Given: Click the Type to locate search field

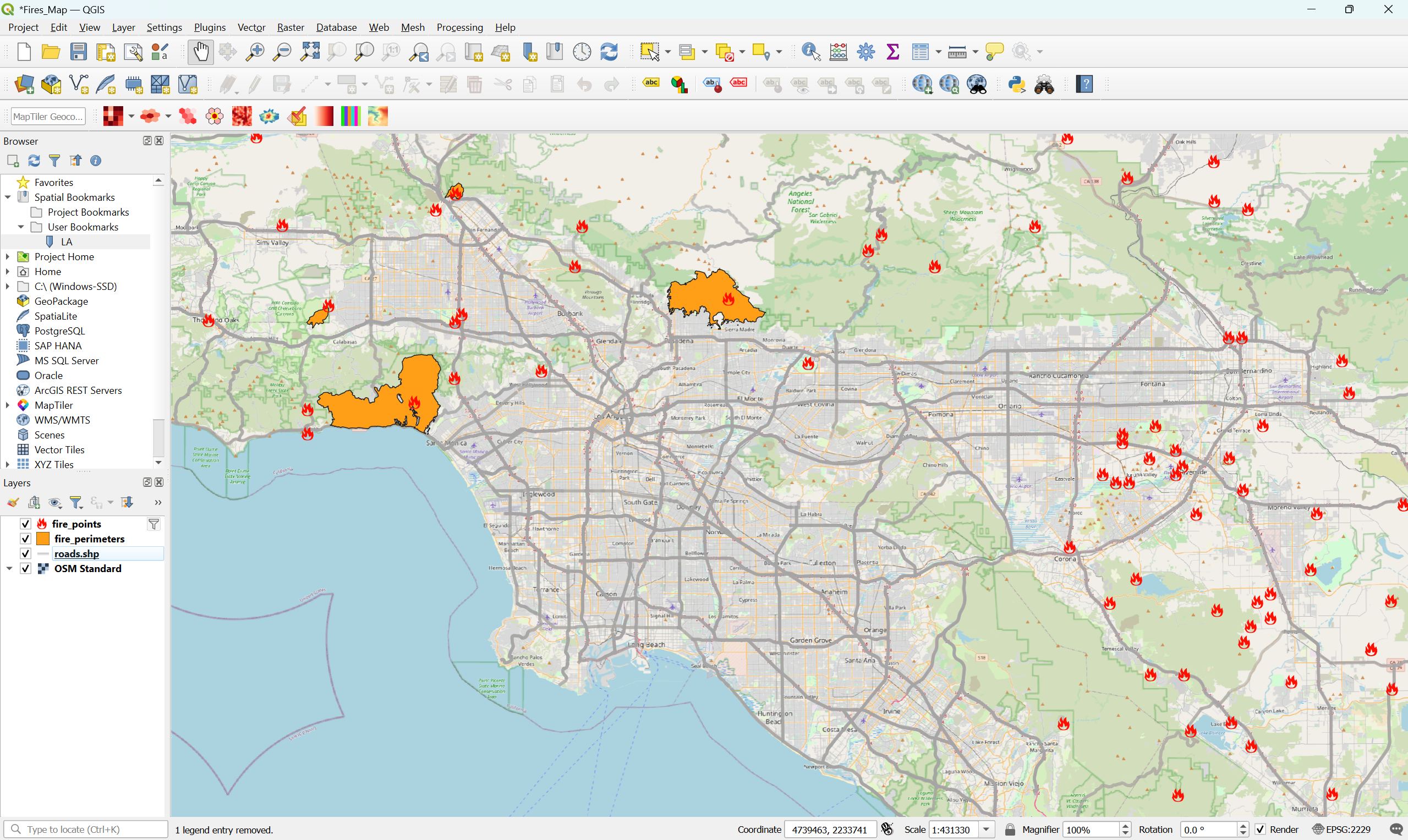Looking at the screenshot, I should [86, 830].
